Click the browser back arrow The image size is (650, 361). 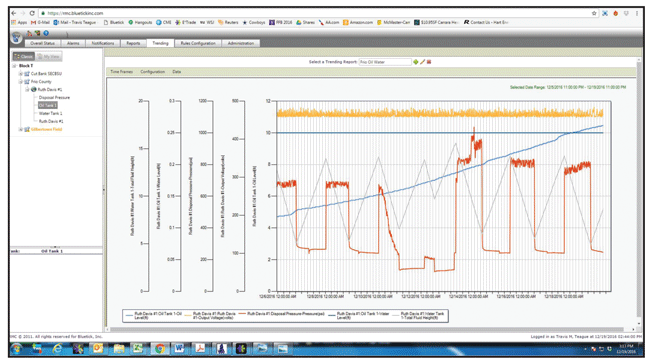pos(14,13)
